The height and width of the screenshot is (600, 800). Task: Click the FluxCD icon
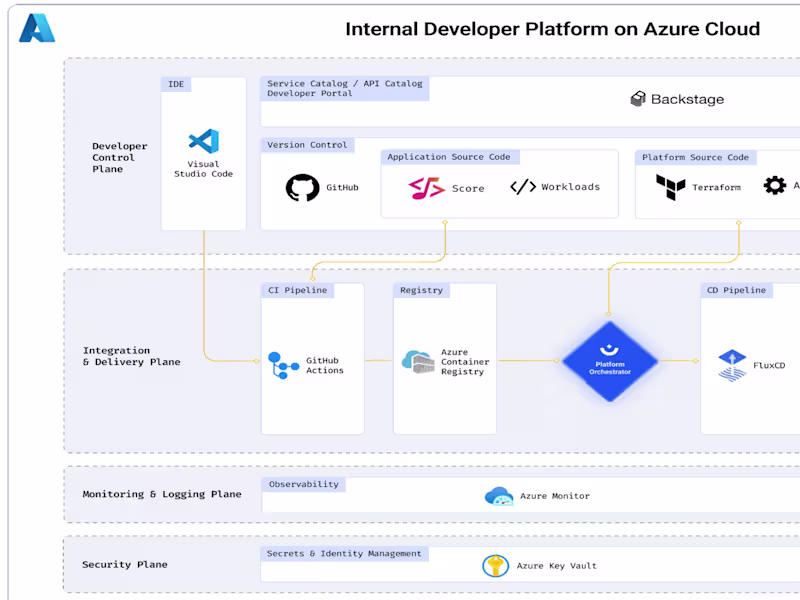pyautogui.click(x=732, y=363)
